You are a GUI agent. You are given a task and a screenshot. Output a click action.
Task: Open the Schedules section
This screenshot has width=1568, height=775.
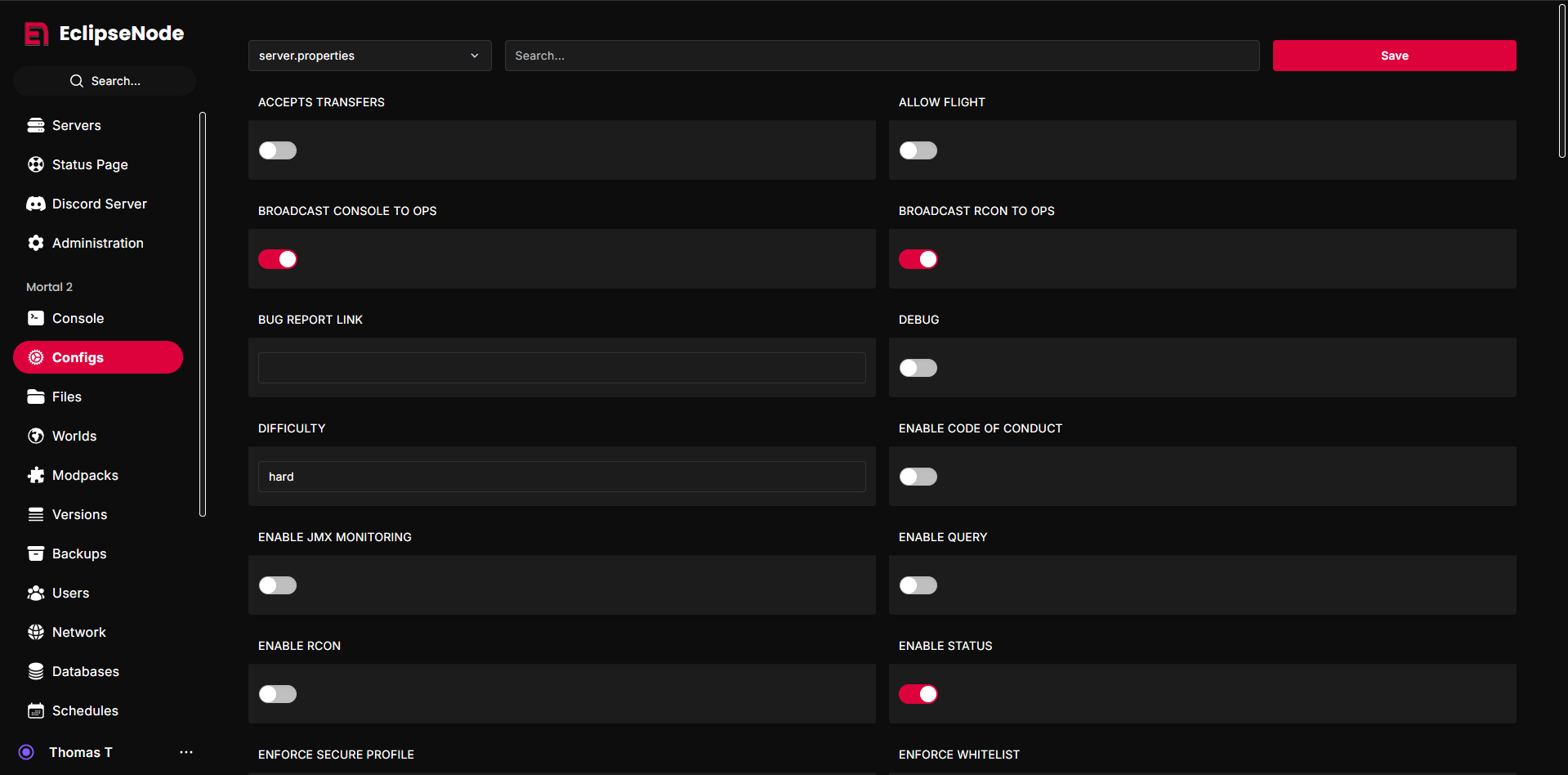tap(85, 710)
